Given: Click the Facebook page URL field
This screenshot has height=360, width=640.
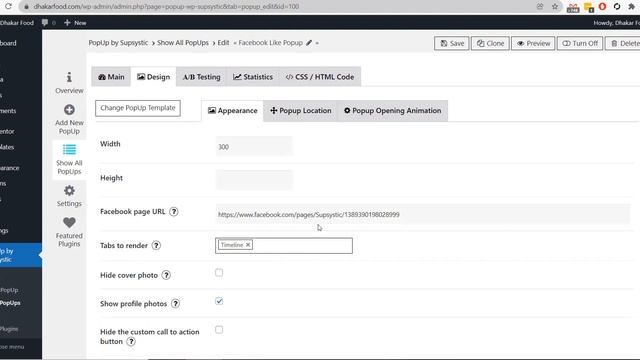Looking at the screenshot, I should (x=423, y=214).
